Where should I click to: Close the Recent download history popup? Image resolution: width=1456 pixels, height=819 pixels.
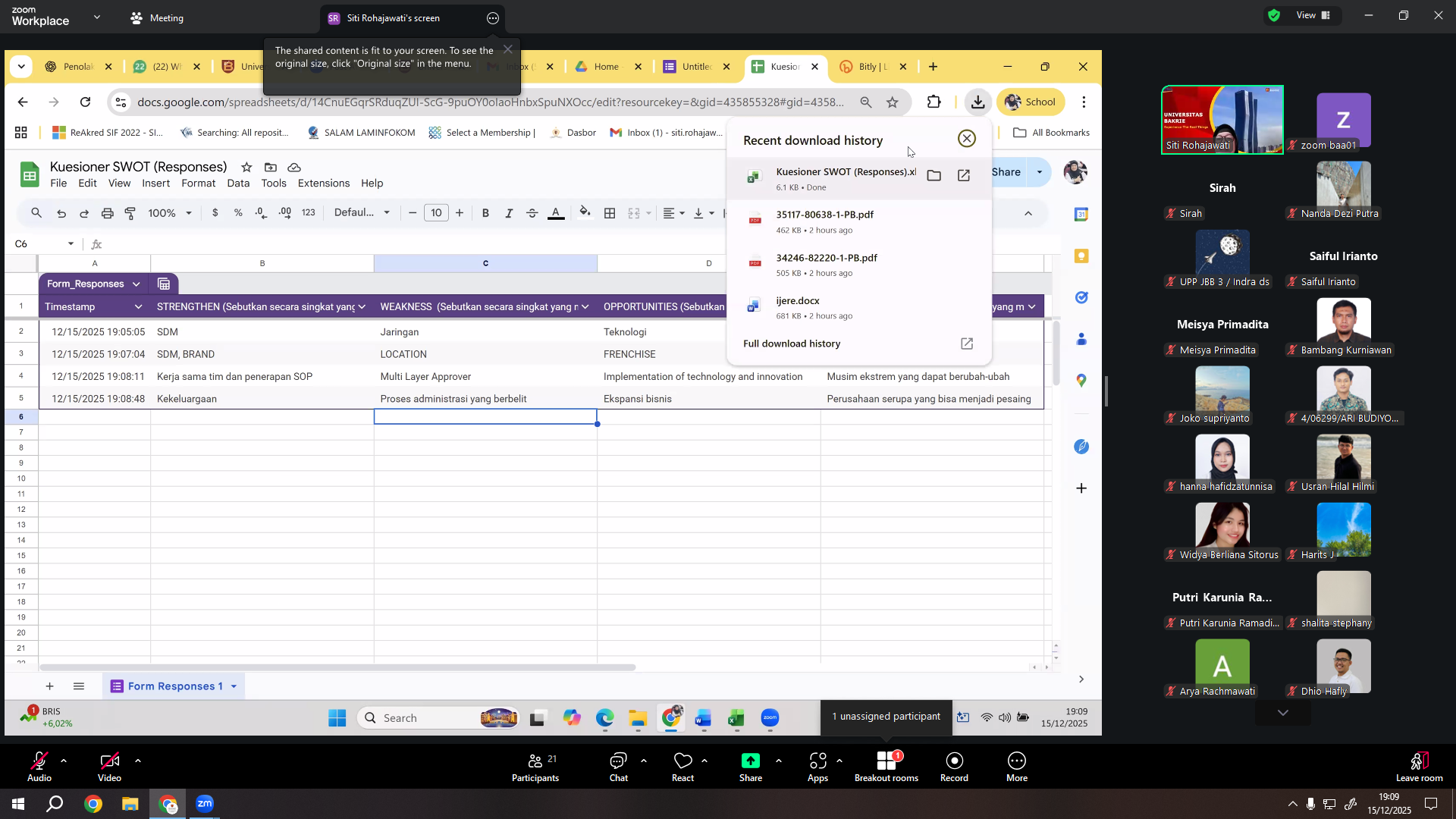[x=967, y=139]
